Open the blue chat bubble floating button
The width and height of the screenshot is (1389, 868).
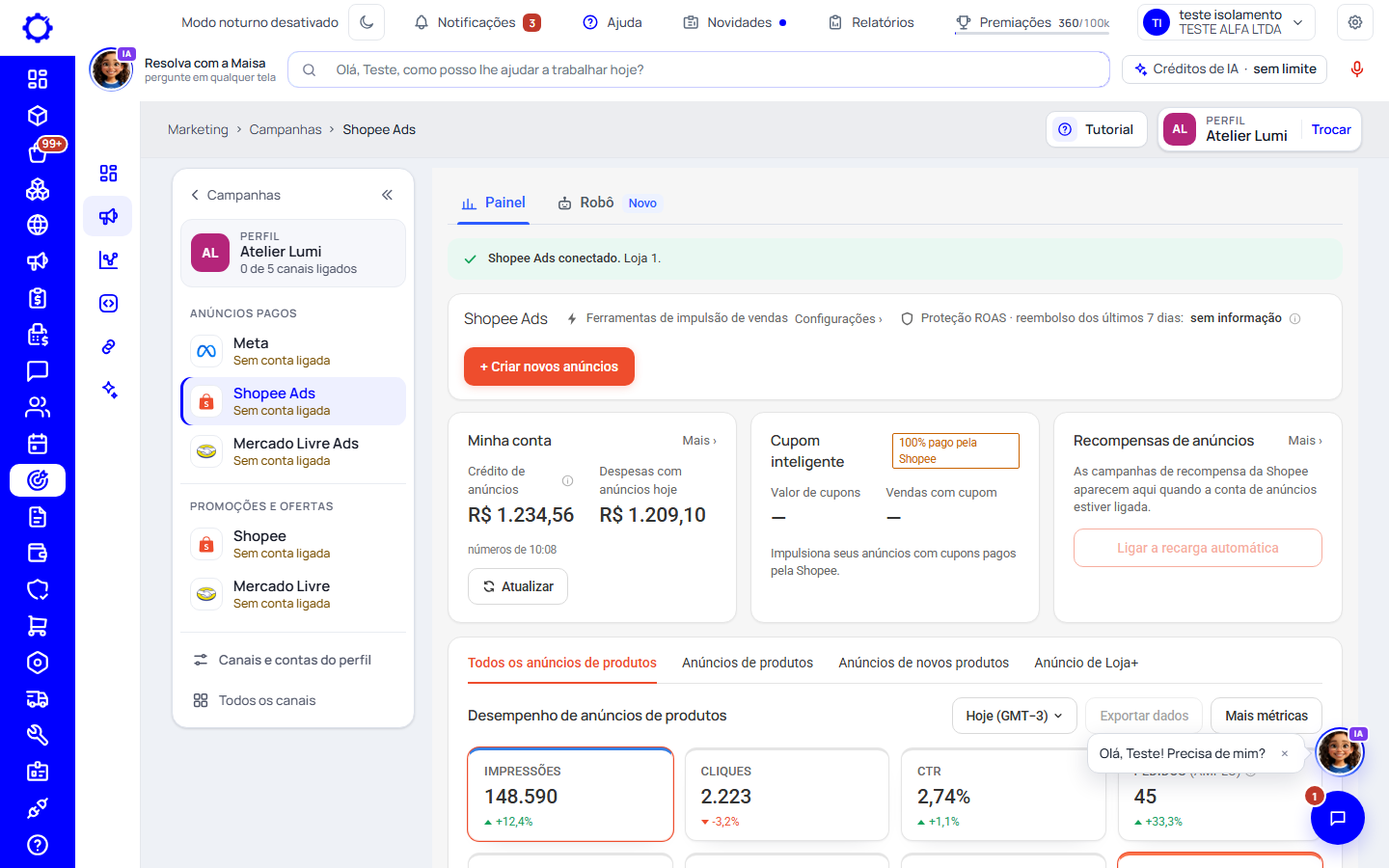click(x=1338, y=818)
